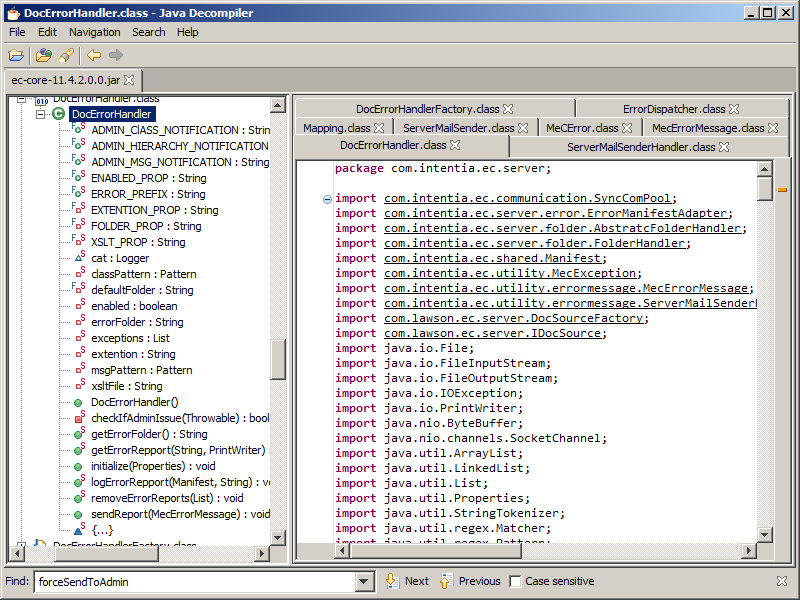Click the tree panel vertical scrollbar thumb
The width and height of the screenshot is (800, 600).
pos(278,358)
